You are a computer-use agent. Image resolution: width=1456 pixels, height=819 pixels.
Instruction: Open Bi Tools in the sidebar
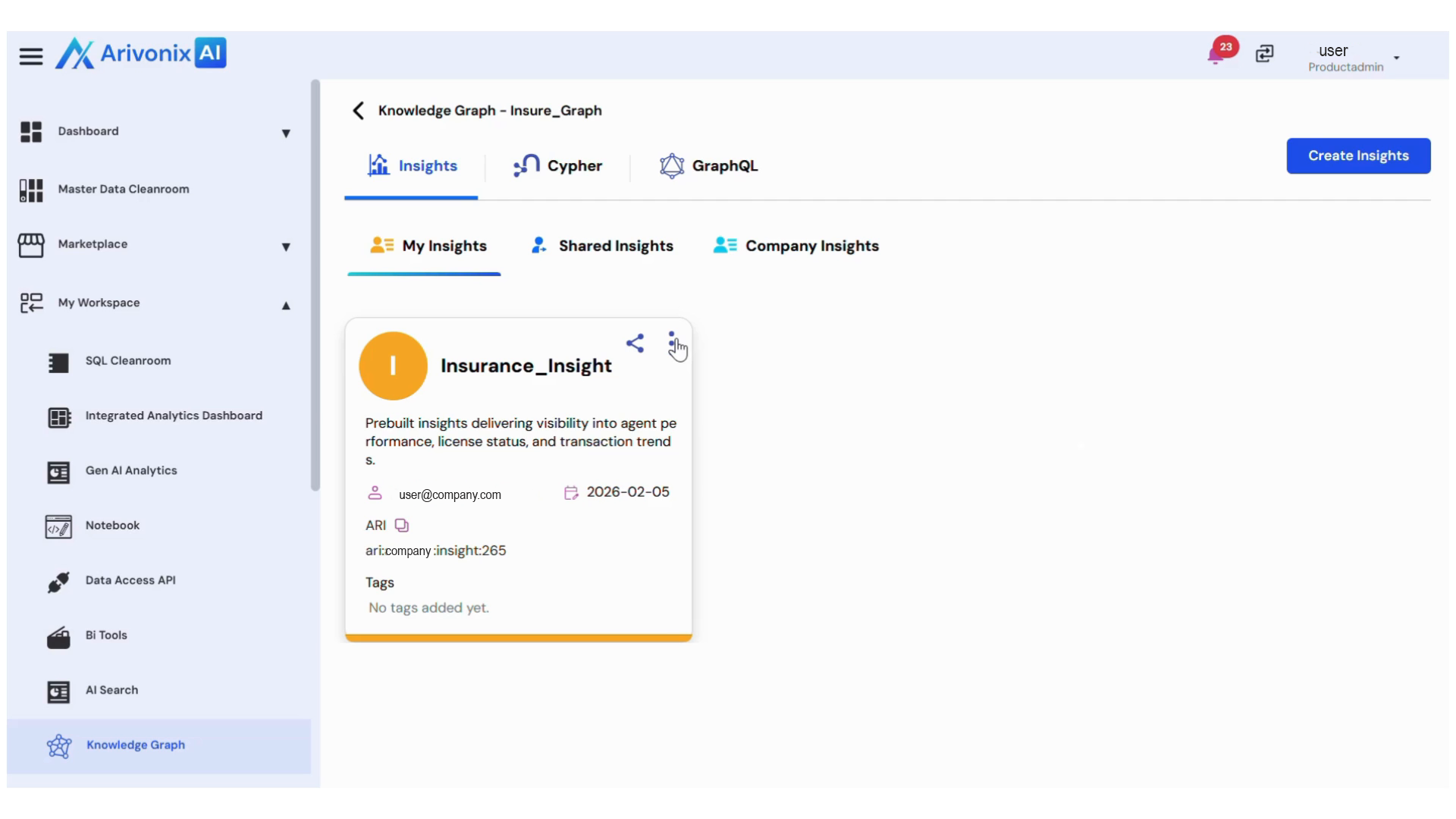[106, 635]
